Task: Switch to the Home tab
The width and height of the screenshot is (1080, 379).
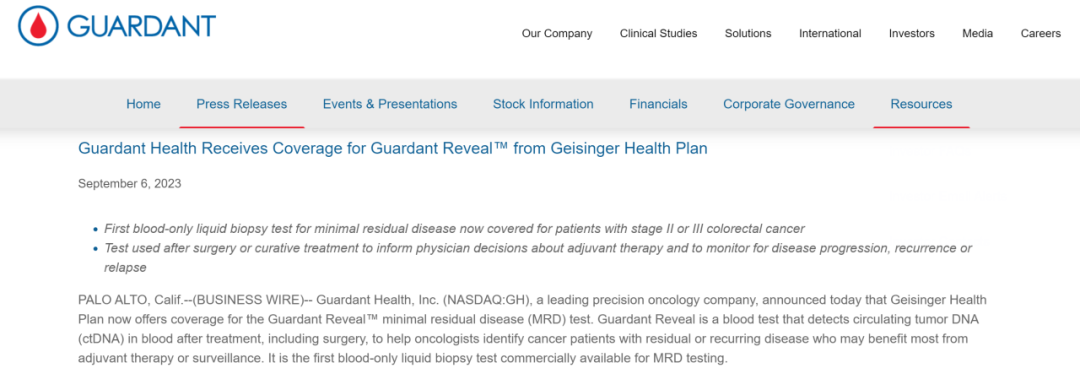Action: 143,104
